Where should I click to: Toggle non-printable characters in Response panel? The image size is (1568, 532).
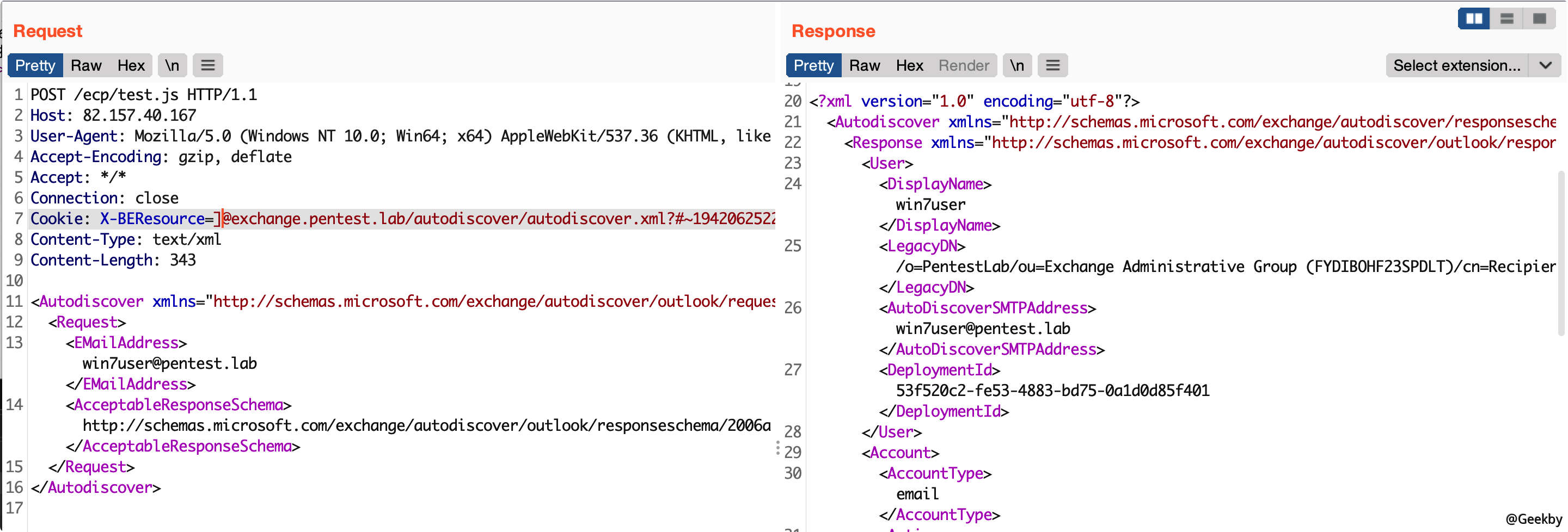click(1016, 65)
